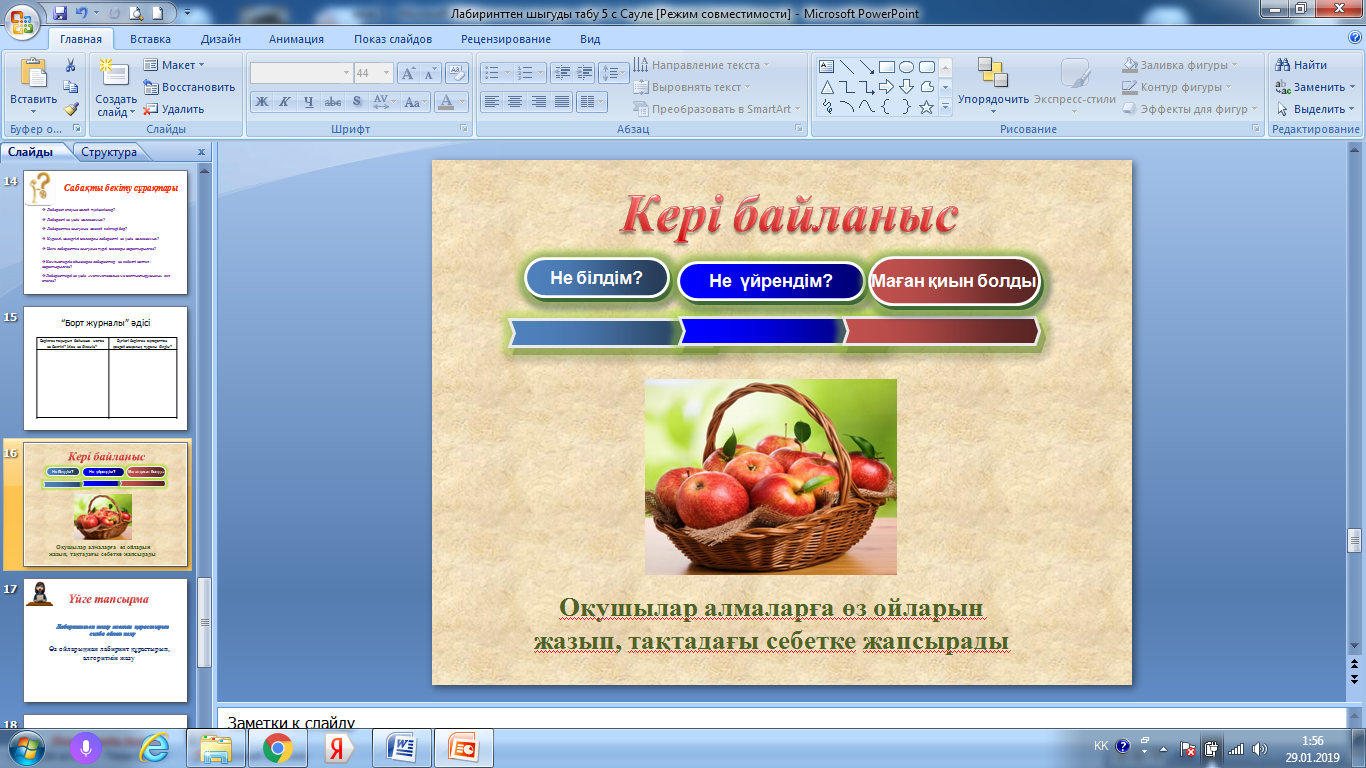The height and width of the screenshot is (768, 1366).
Task: Choose the isosceles triangle shape
Action: [x=827, y=87]
